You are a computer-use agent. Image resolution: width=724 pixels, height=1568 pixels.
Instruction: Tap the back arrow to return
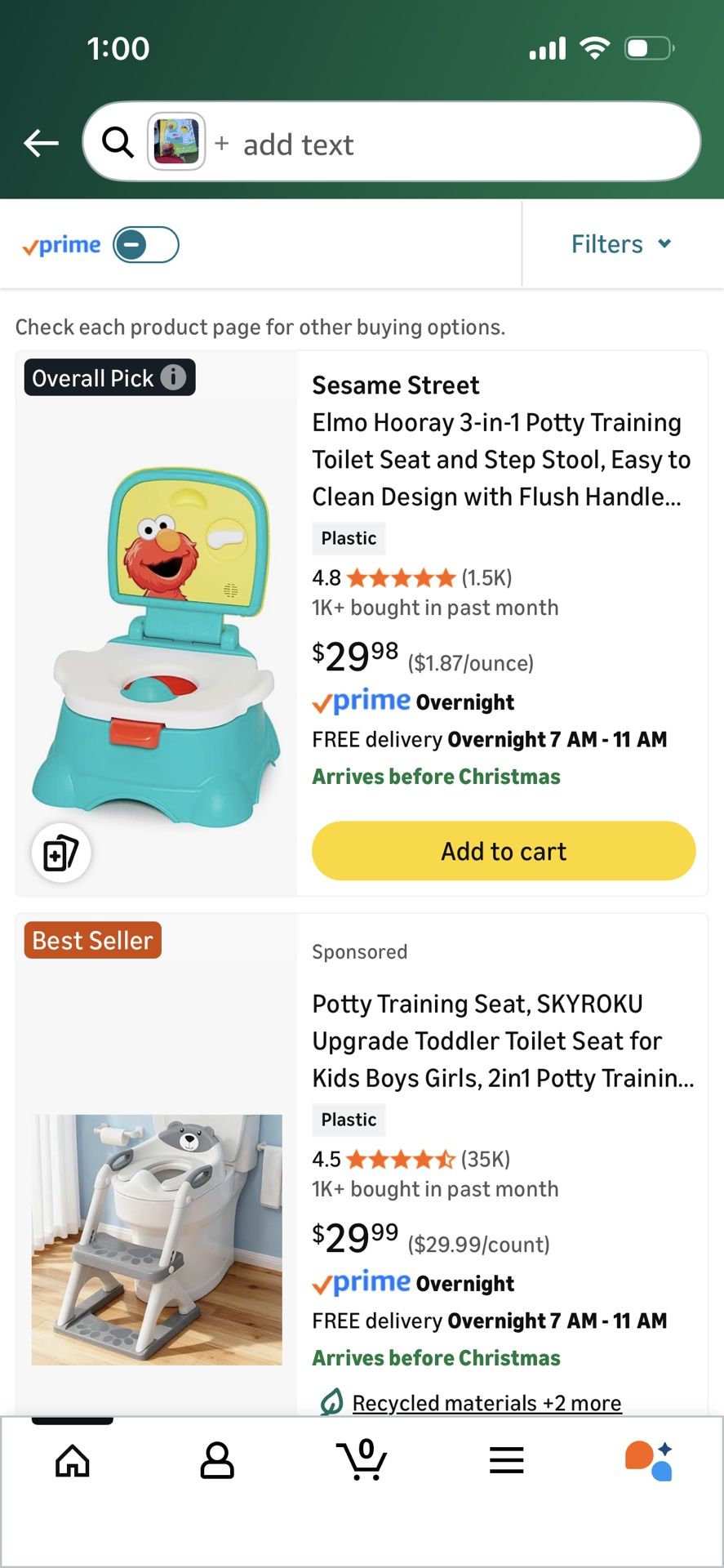tap(41, 142)
